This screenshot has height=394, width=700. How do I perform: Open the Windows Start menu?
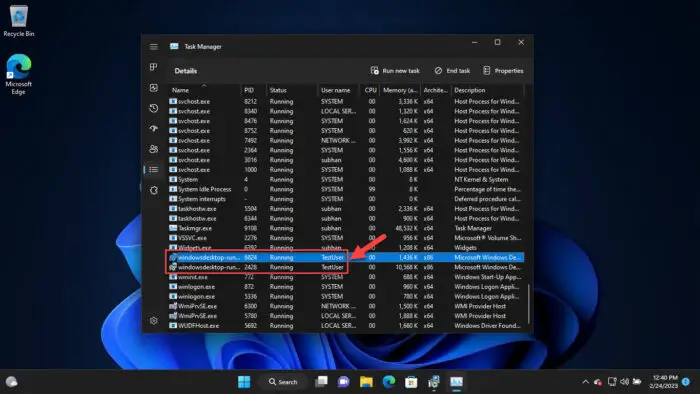[x=244, y=382]
